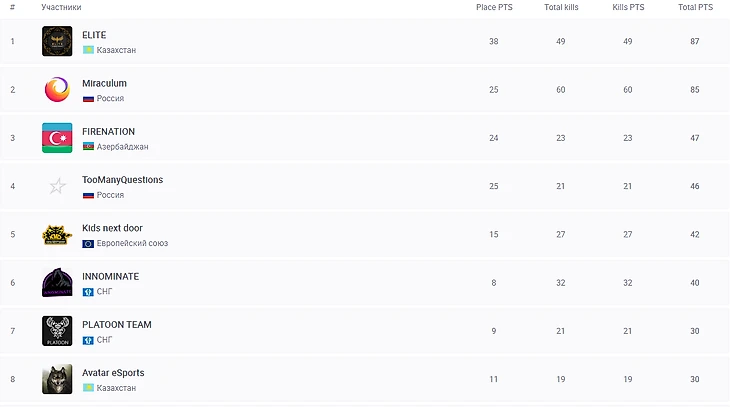This screenshot has height=407, width=730.
Task: Click the Russia flag under Miraculum
Action: pos(88,98)
